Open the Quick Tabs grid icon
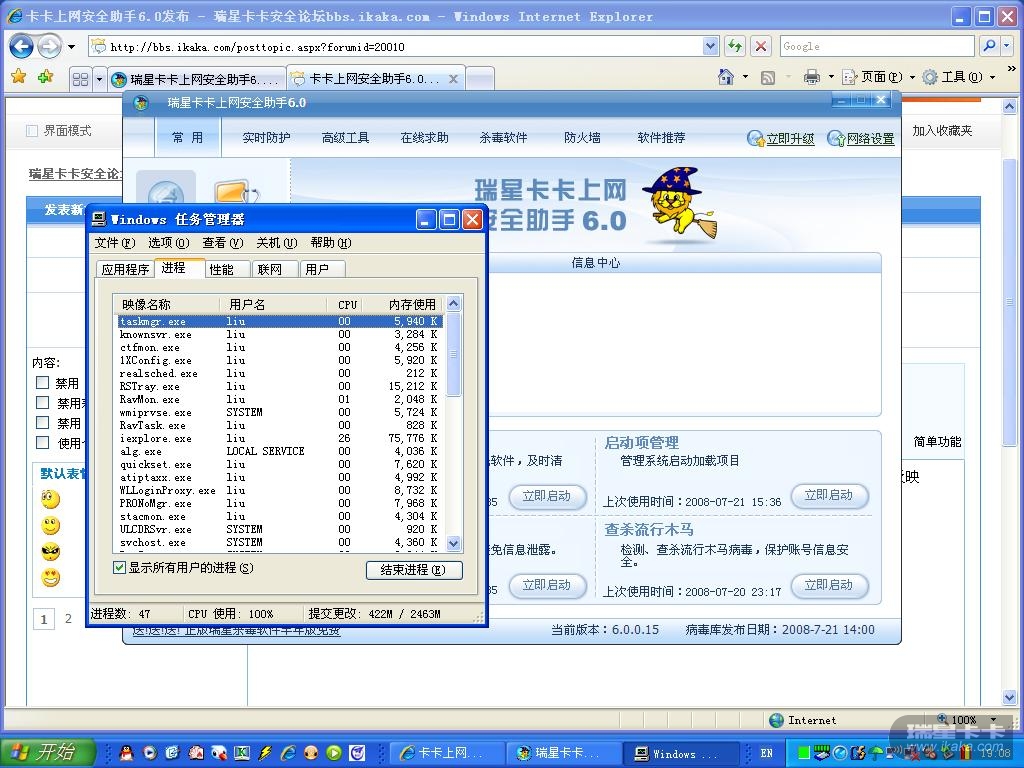 pos(80,80)
